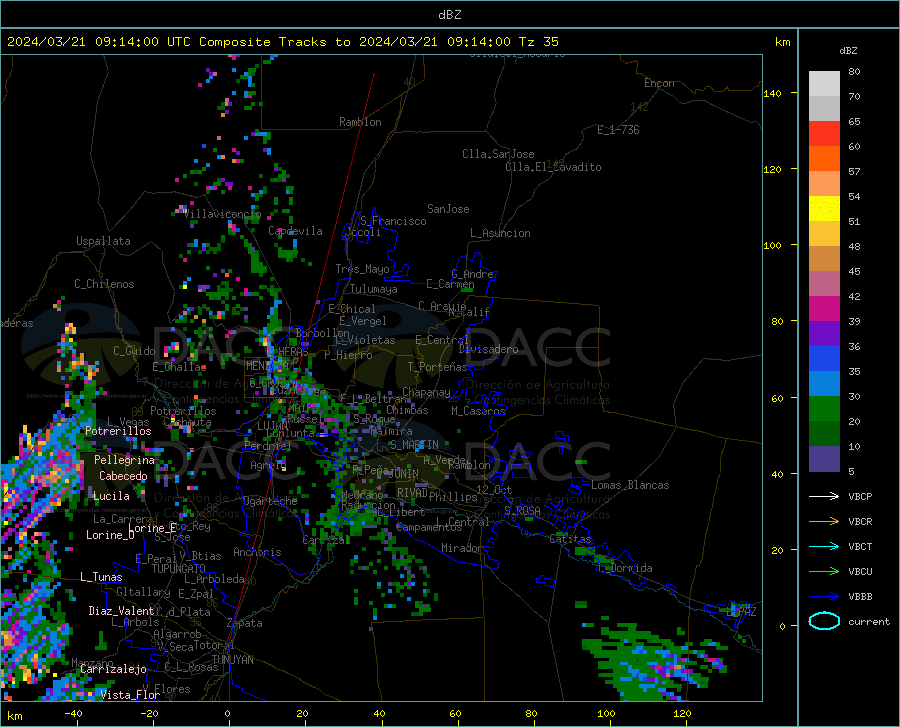Click the S_MARTIN map label
This screenshot has height=727, width=900.
point(414,445)
